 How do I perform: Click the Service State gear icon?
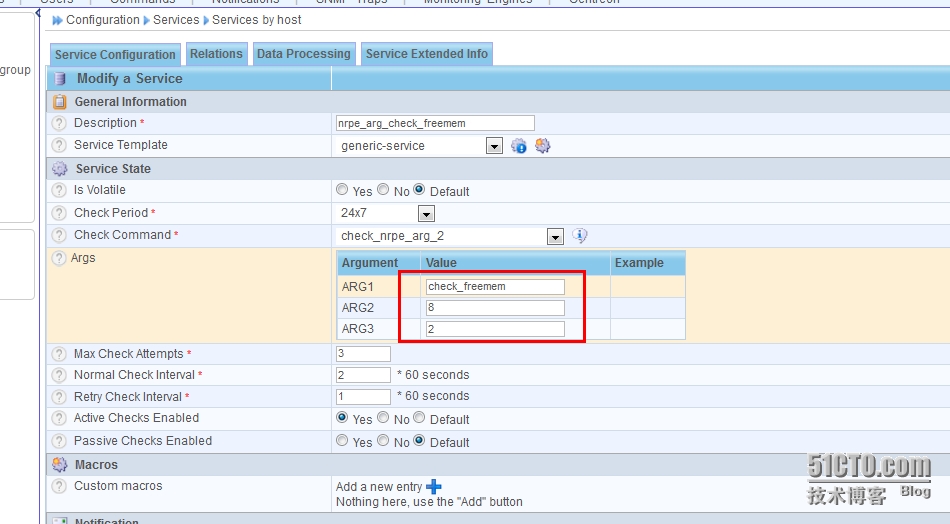tap(59, 168)
